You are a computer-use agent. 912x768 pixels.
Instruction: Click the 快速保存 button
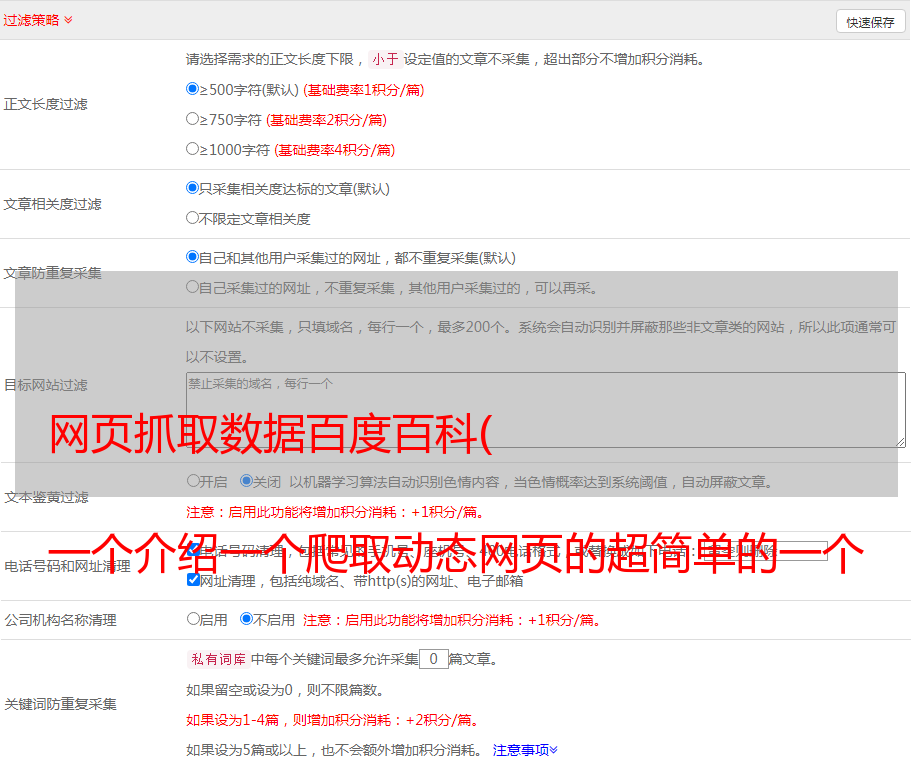[x=870, y=22]
